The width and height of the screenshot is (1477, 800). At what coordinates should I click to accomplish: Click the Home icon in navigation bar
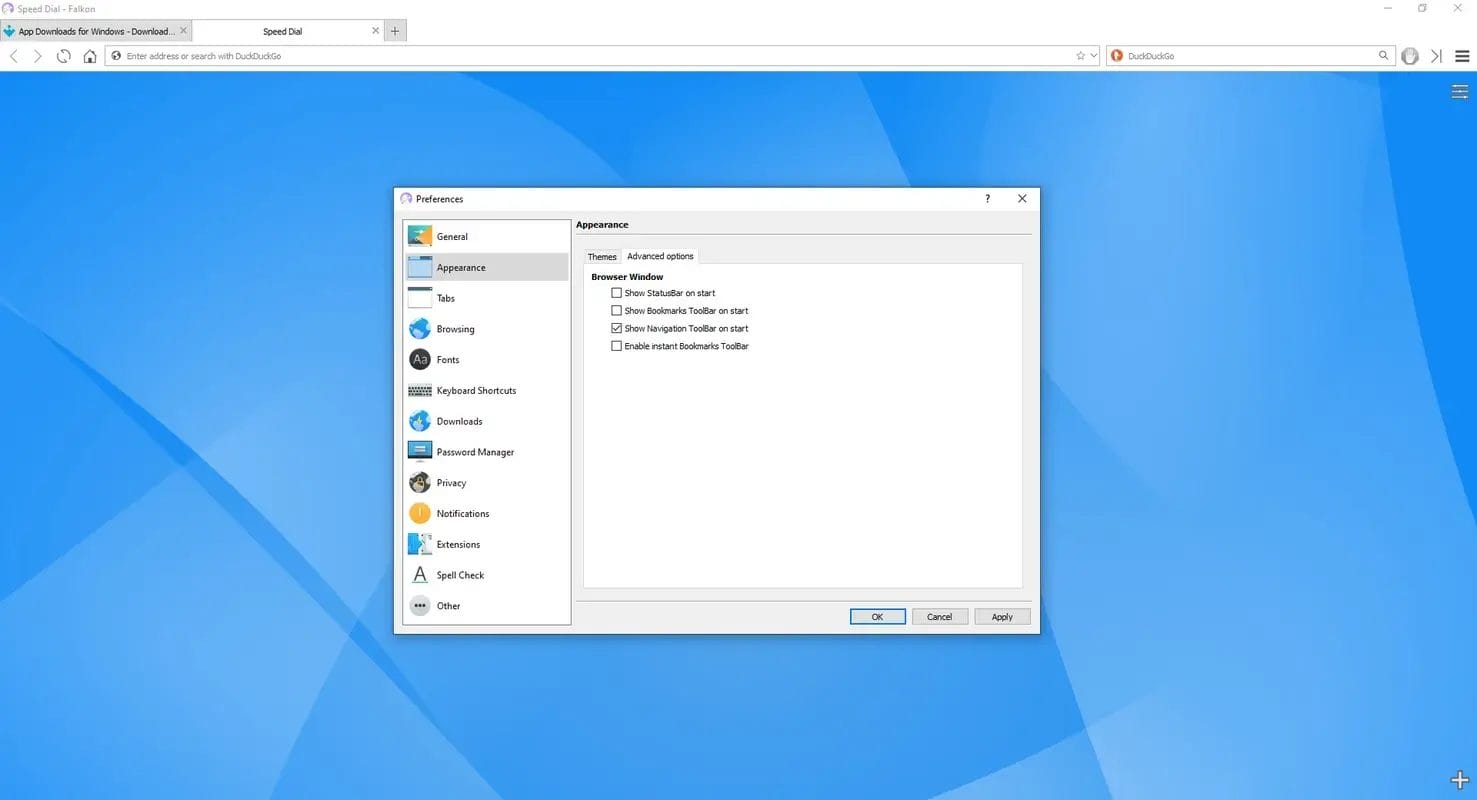click(x=90, y=56)
